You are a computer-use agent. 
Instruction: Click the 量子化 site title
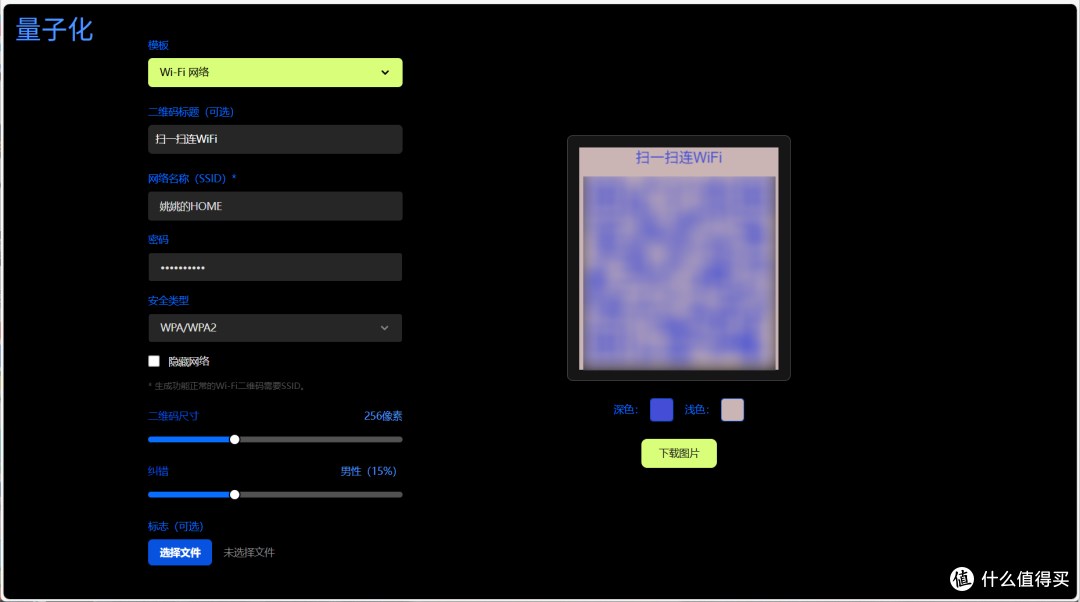pos(54,30)
